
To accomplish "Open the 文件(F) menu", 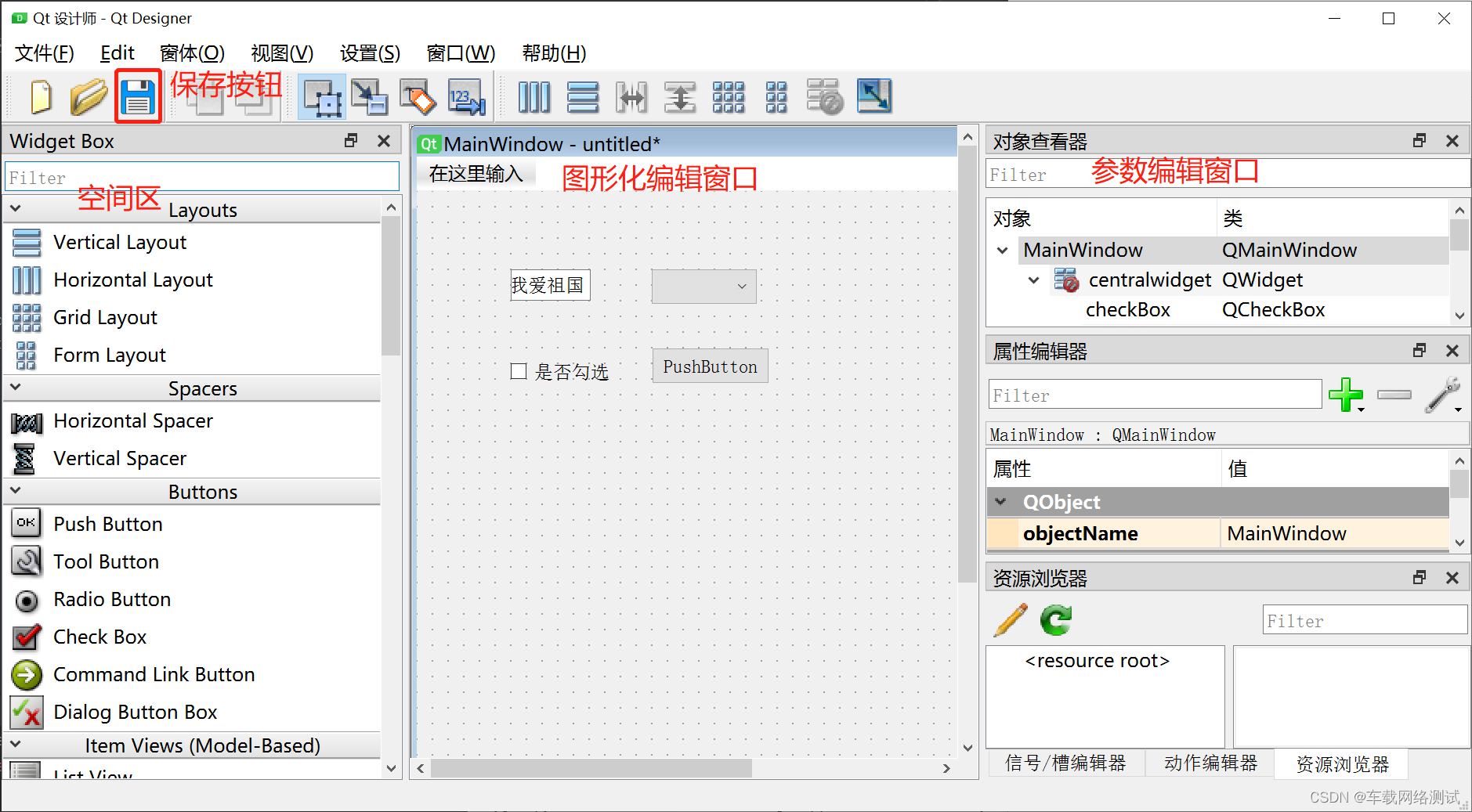I will [x=45, y=53].
